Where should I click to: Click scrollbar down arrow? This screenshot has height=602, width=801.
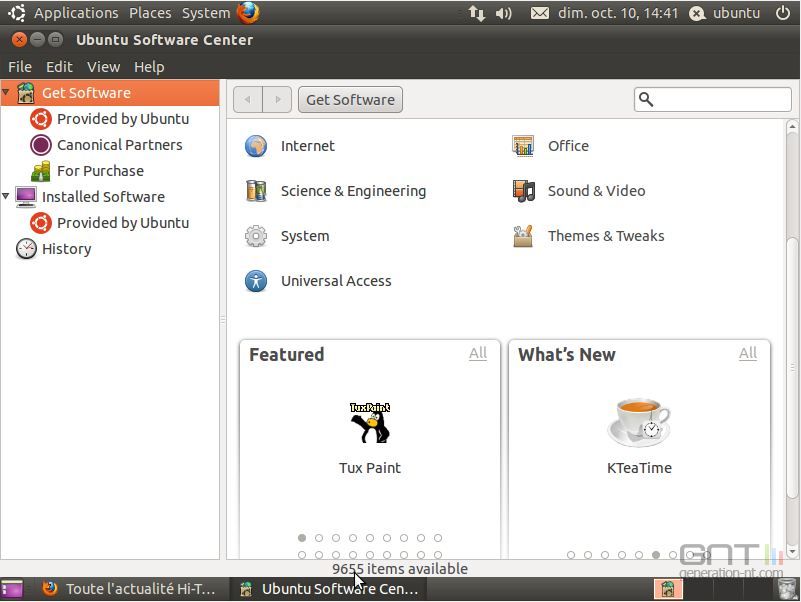coord(792,552)
